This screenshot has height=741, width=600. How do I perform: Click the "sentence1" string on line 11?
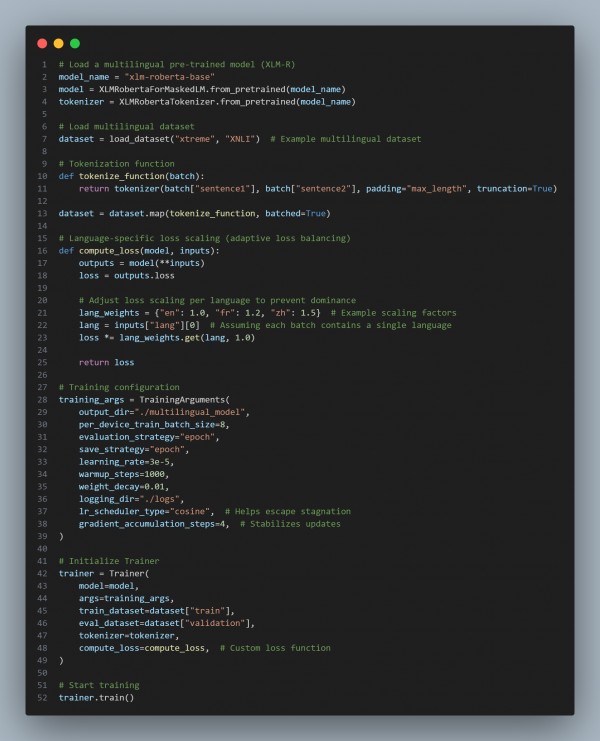pos(223,189)
